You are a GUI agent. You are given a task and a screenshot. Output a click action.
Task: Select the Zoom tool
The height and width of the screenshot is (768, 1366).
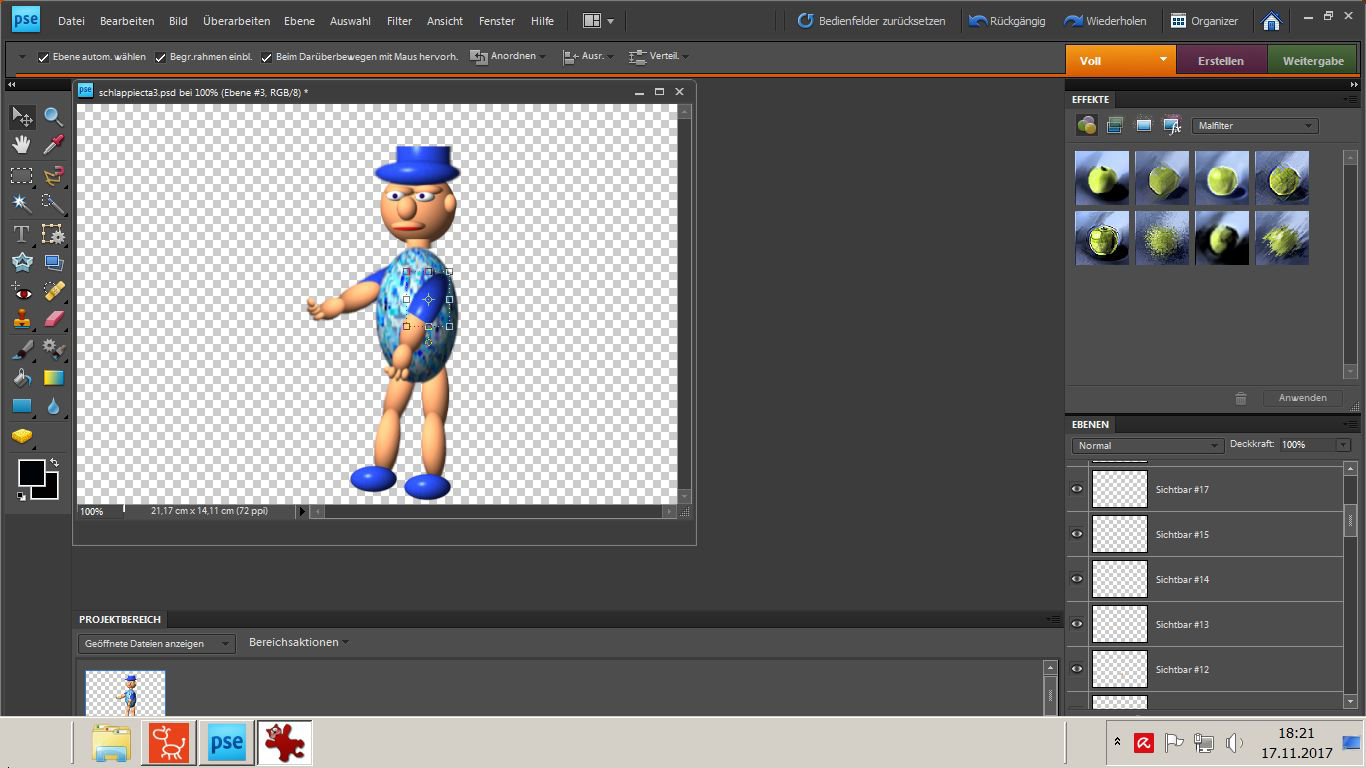click(54, 117)
